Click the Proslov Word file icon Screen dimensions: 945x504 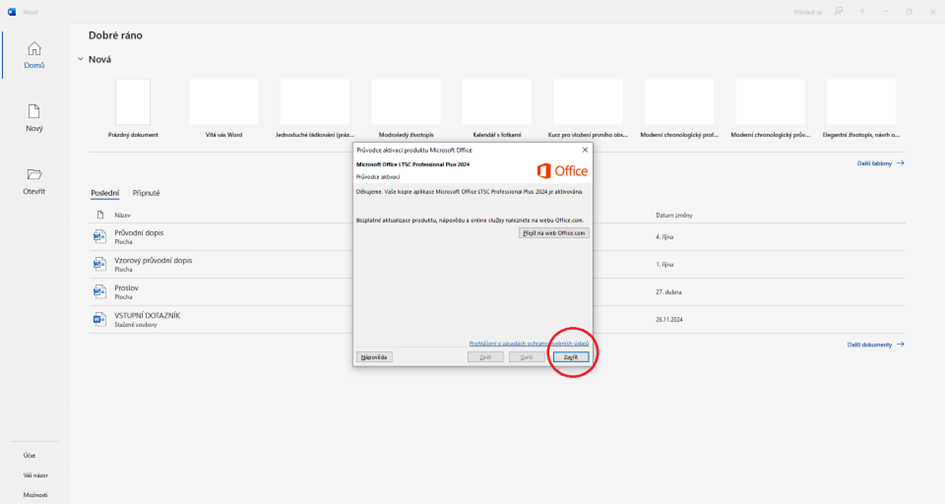[x=99, y=292]
